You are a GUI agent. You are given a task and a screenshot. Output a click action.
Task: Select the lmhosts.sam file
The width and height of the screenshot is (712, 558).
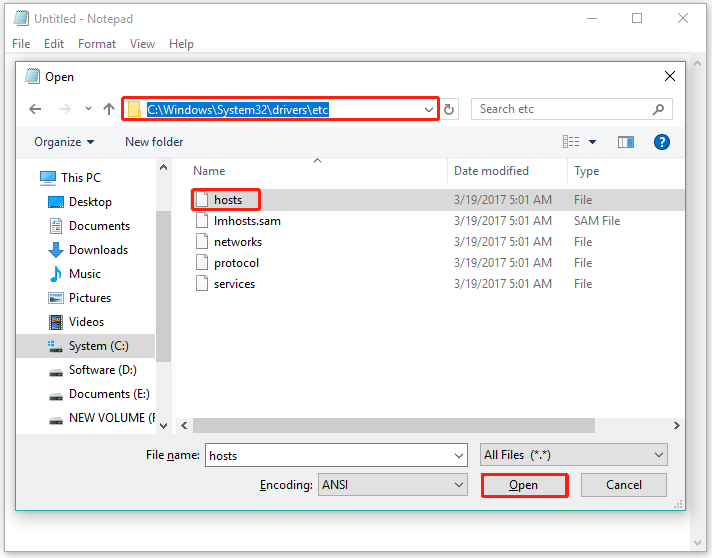(x=247, y=221)
